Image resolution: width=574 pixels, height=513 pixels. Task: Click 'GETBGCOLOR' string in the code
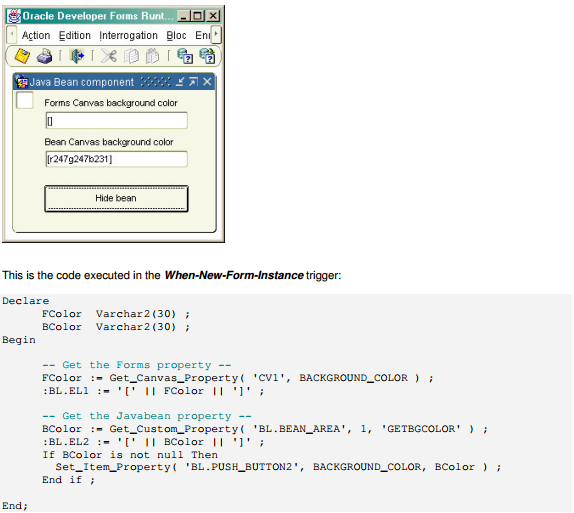pyautogui.click(x=421, y=429)
